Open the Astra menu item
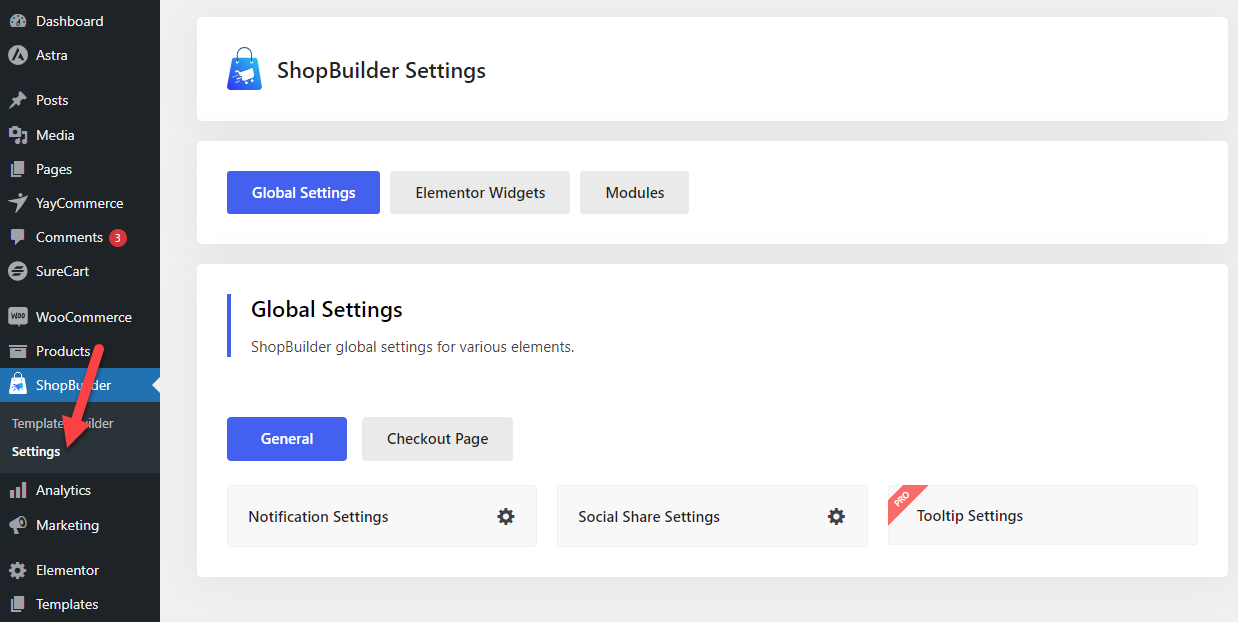This screenshot has width=1238, height=622. tap(80, 55)
